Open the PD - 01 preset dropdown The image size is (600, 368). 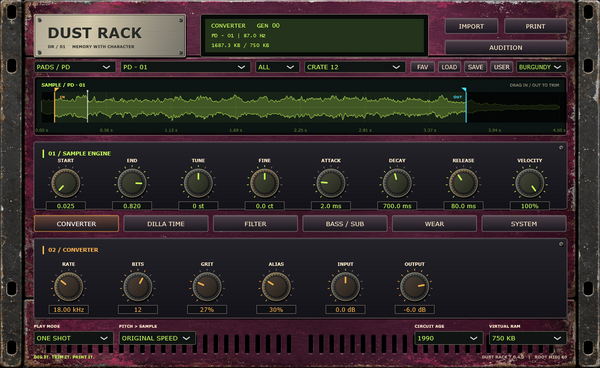pos(186,67)
